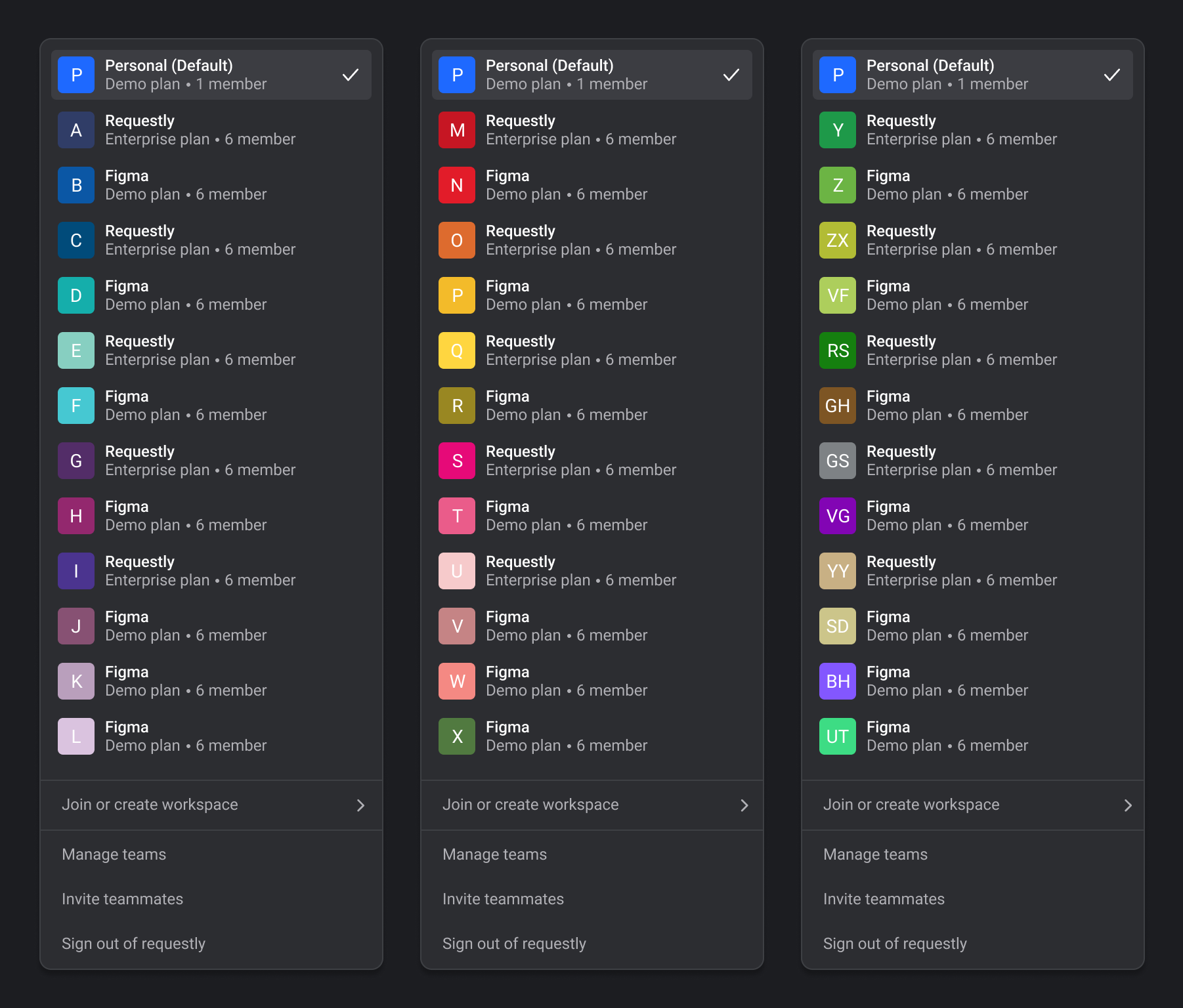The image size is (1183, 1008).
Task: Toggle selection on the middle Personal workspace
Action: click(x=591, y=75)
